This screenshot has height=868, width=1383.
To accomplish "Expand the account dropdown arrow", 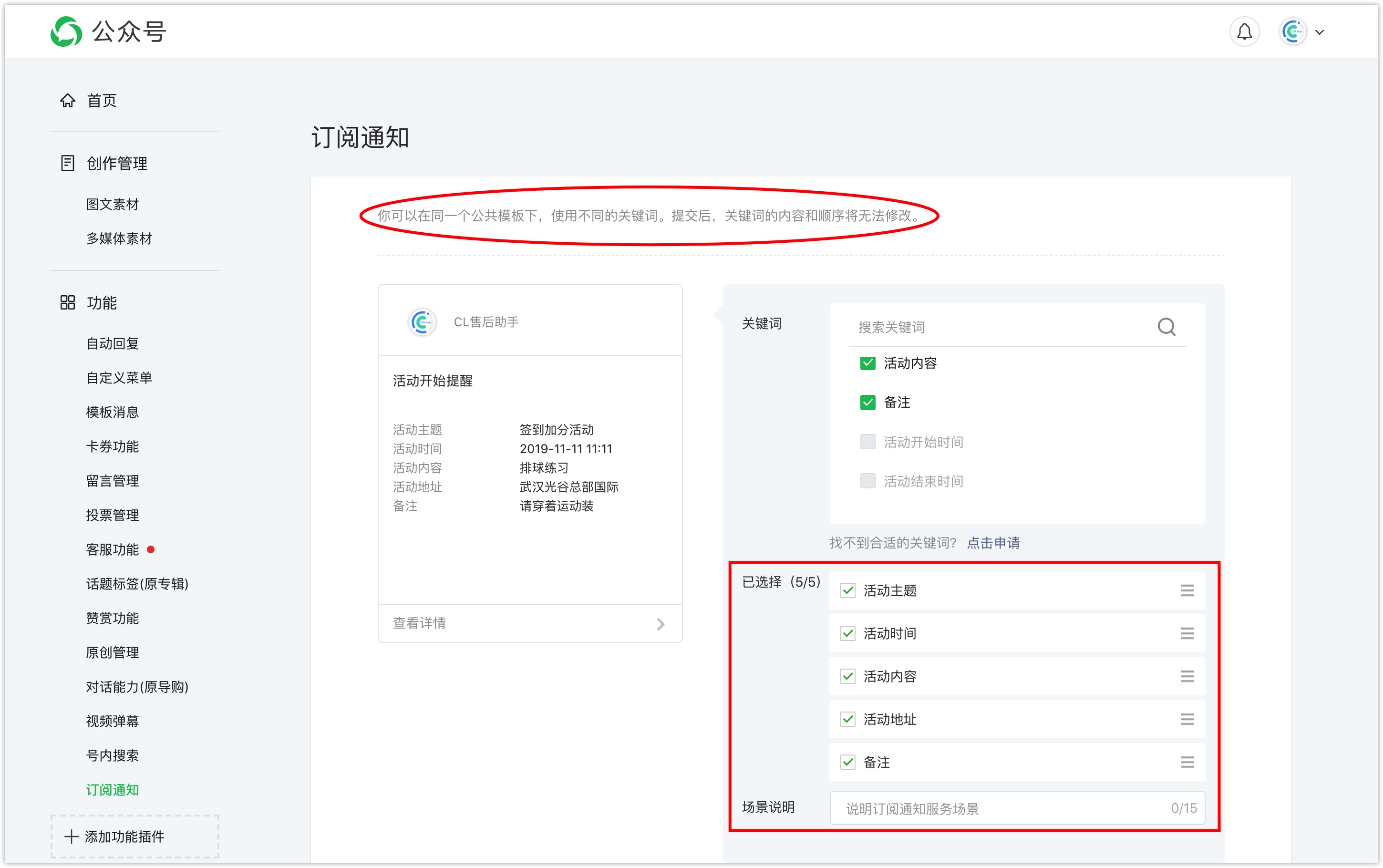I will pos(1319,32).
